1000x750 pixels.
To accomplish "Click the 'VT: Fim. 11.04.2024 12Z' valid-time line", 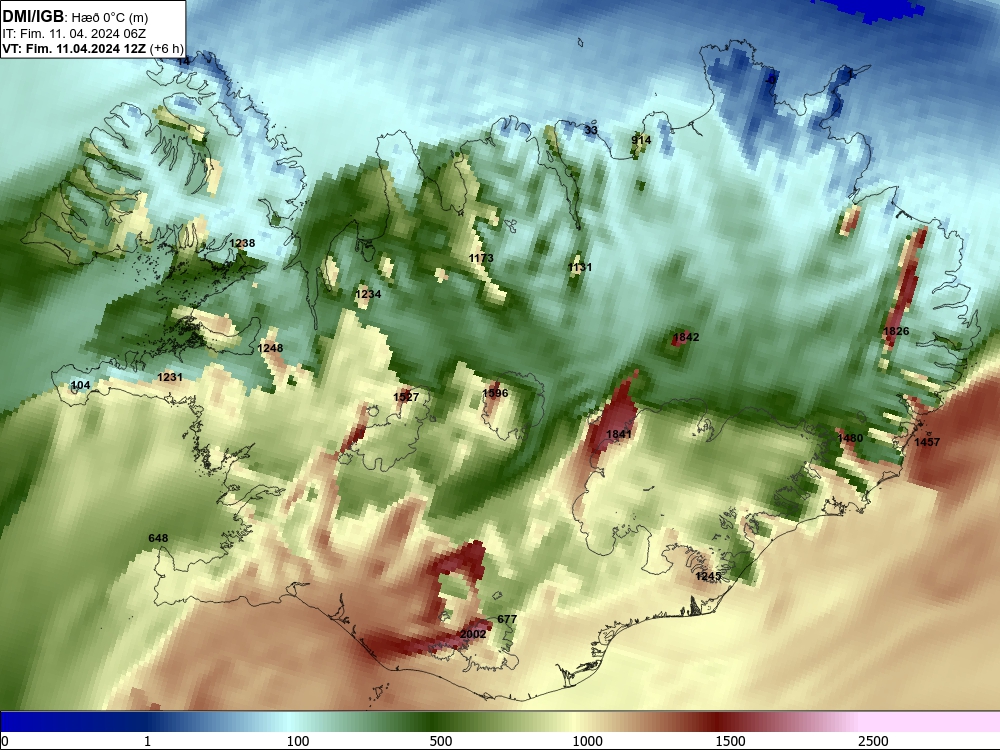I will tap(74, 49).
